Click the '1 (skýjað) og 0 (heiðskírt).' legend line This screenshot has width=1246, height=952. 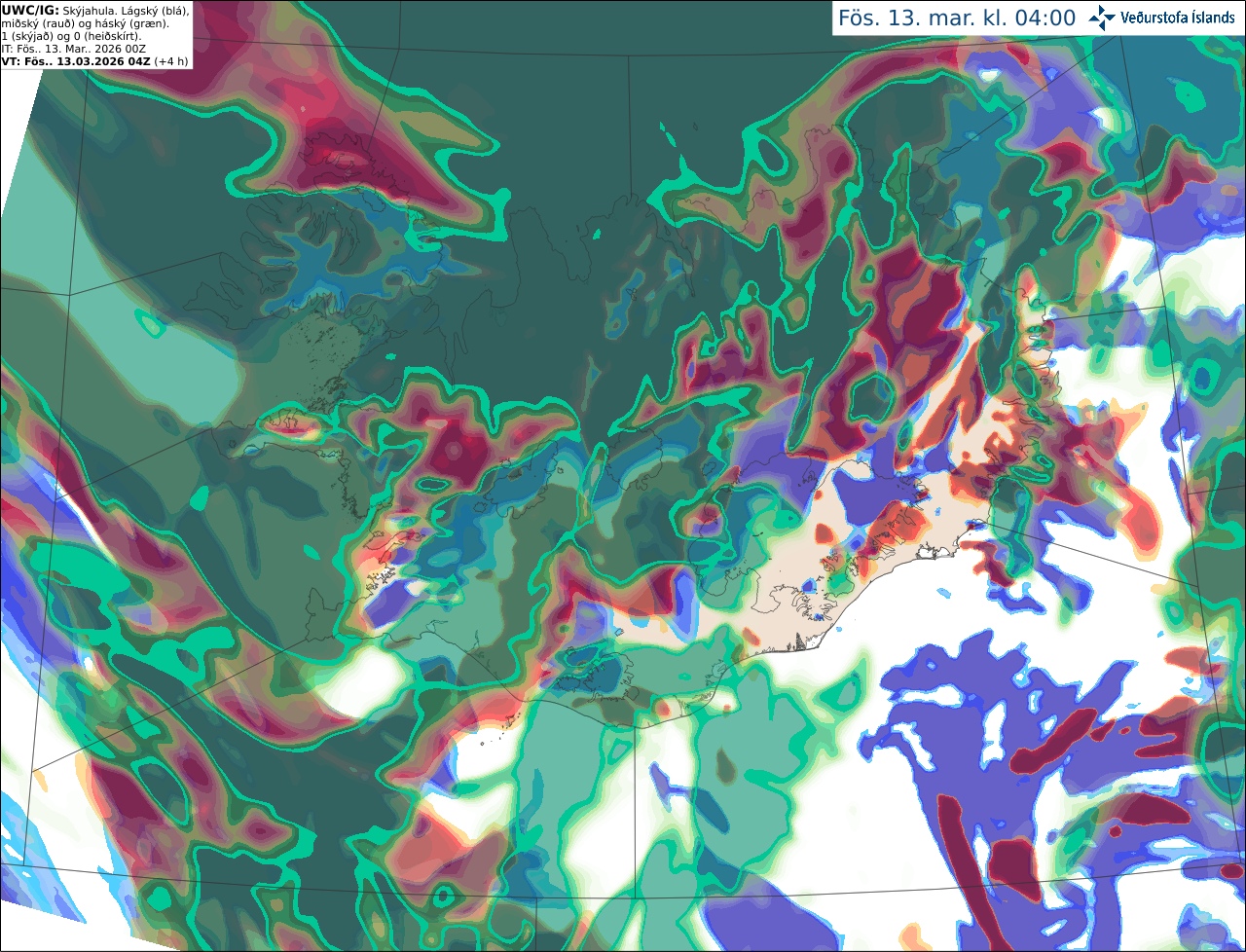tap(72, 36)
